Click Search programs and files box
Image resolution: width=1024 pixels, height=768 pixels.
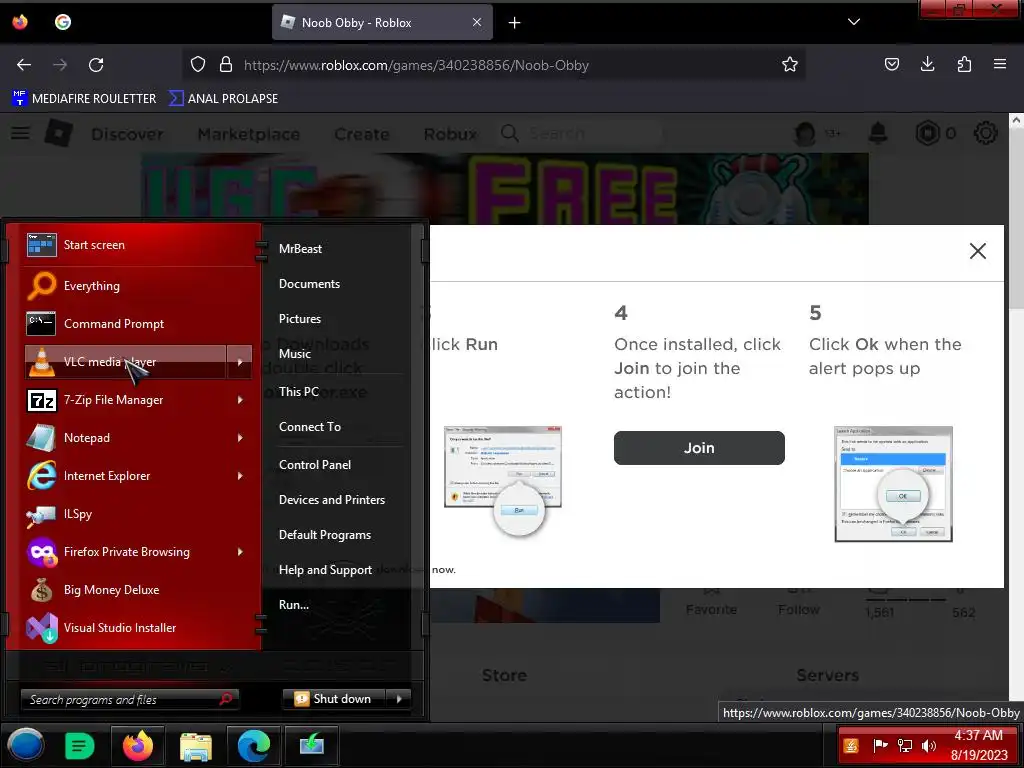point(129,699)
